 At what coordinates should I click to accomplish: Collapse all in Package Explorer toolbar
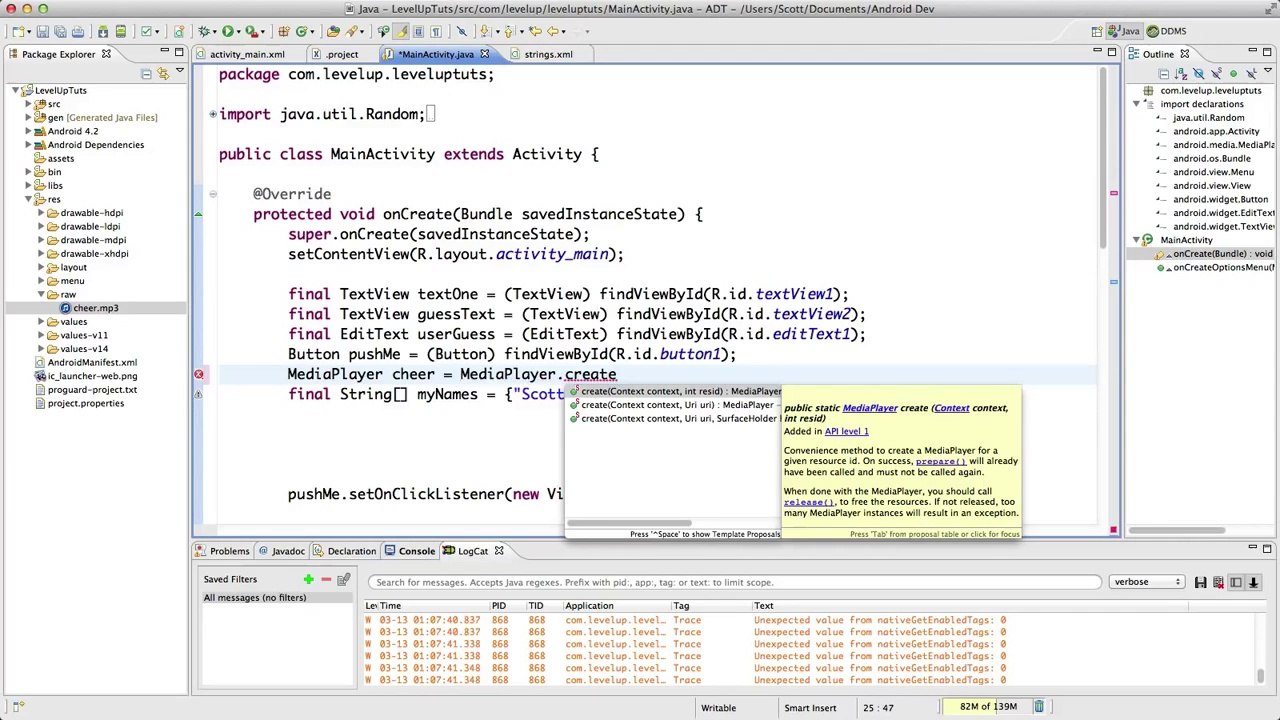pos(146,74)
